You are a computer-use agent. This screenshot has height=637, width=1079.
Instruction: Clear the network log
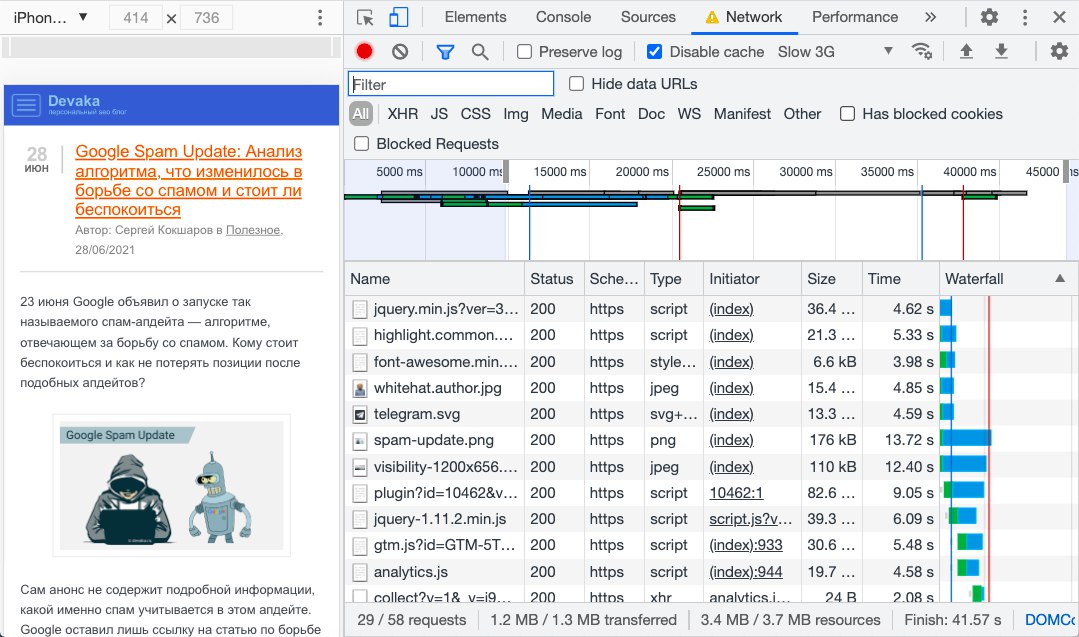point(400,52)
